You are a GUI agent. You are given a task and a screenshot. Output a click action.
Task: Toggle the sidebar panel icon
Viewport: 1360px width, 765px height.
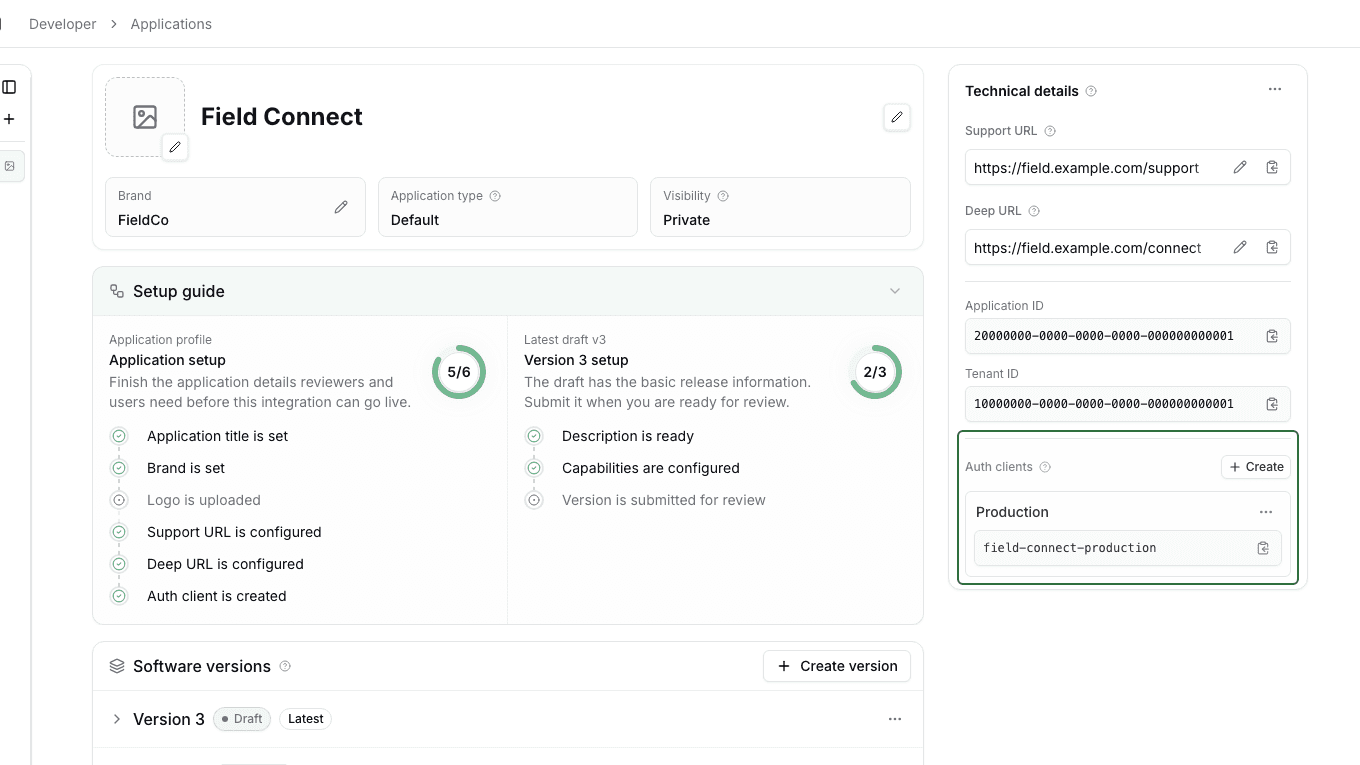pyautogui.click(x=9, y=87)
